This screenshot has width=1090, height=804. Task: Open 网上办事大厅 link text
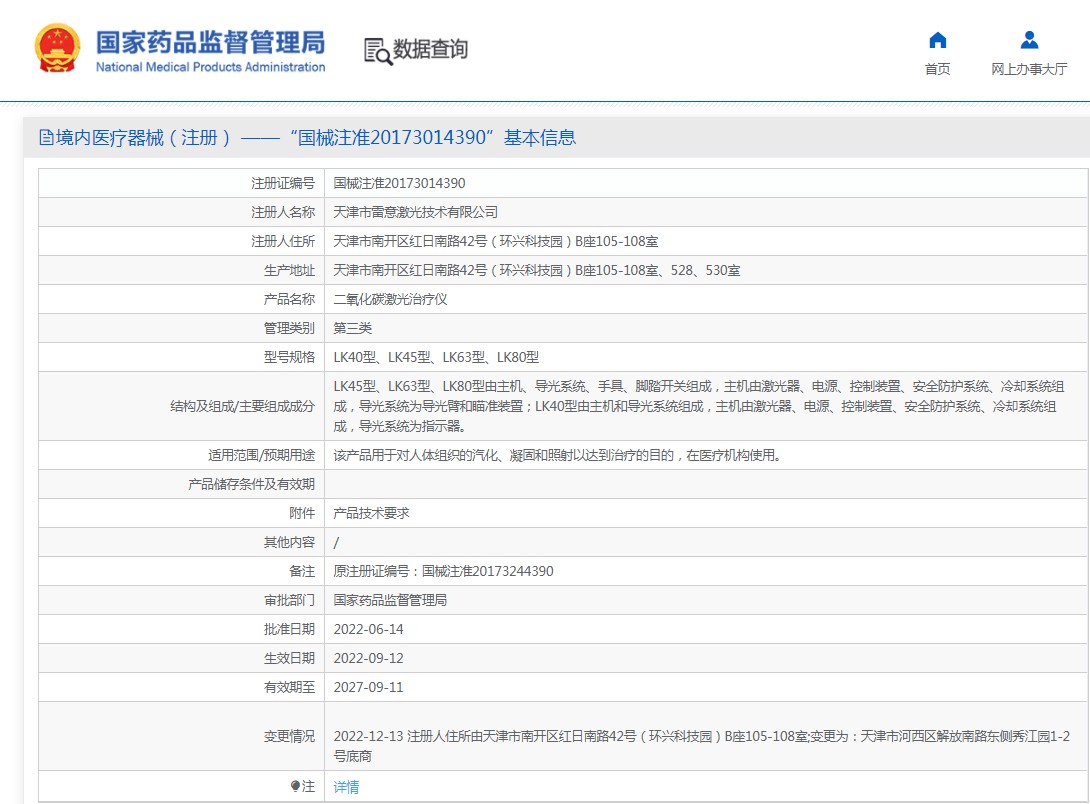pyautogui.click(x=1029, y=69)
